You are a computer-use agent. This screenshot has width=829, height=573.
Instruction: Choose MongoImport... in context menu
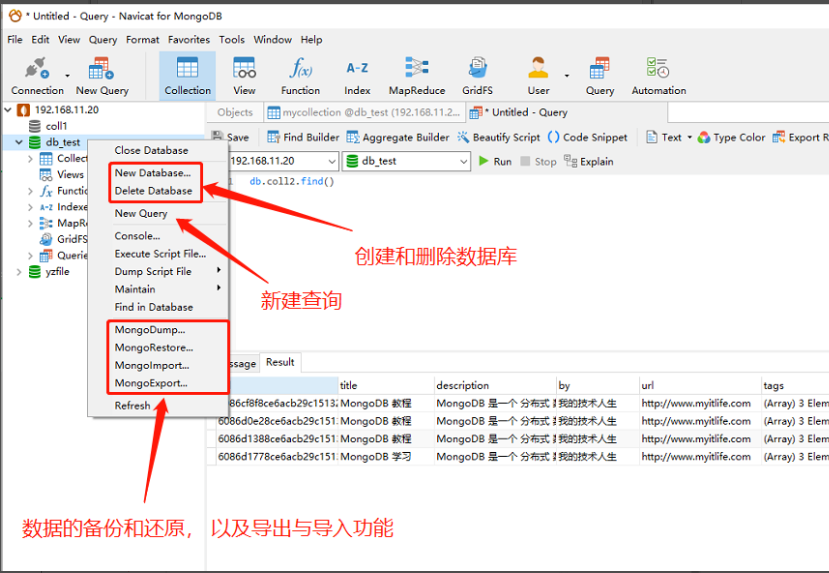pyautogui.click(x=152, y=366)
